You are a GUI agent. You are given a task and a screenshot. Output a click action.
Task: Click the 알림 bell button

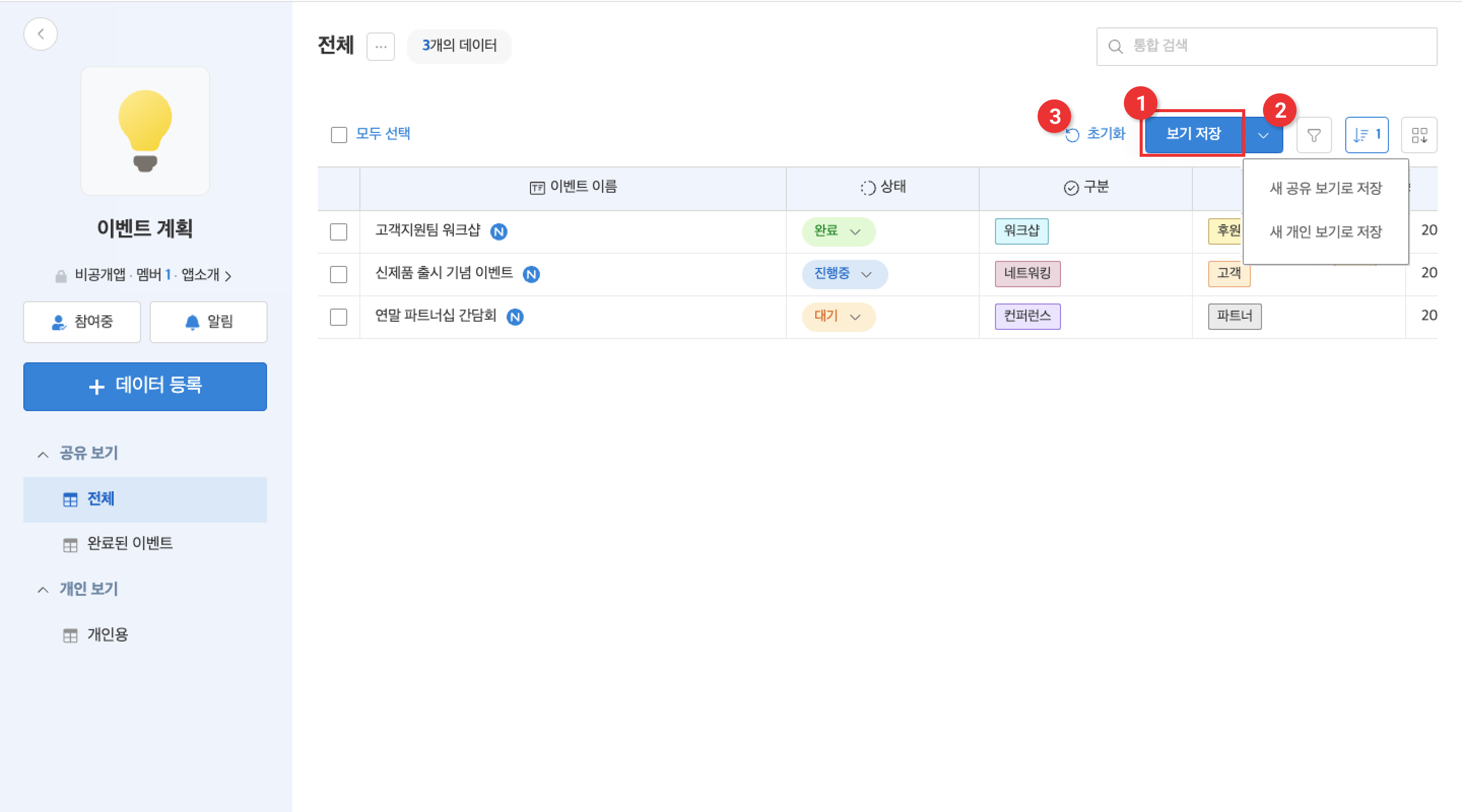pos(208,322)
